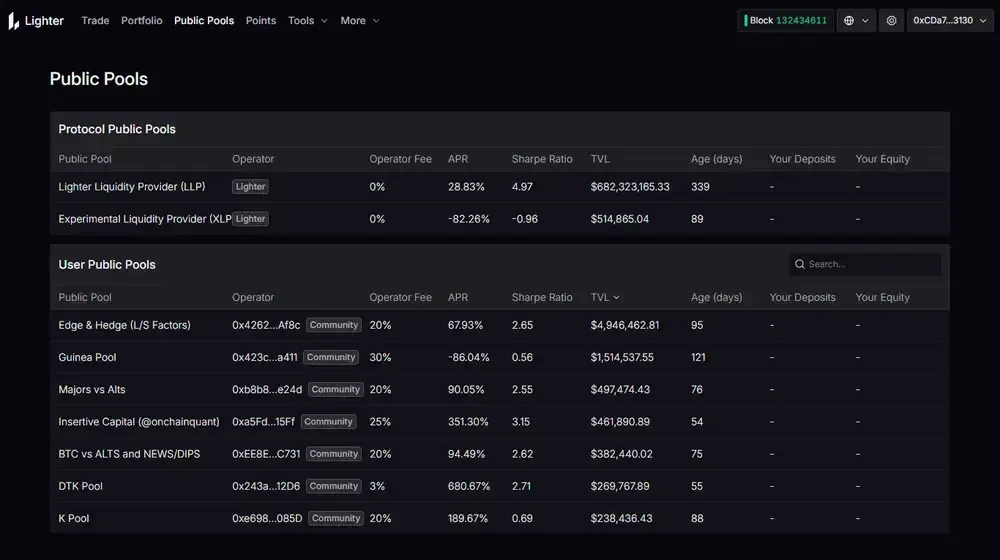Expand the More dropdown menu
This screenshot has height=560, width=1000.
coord(359,21)
